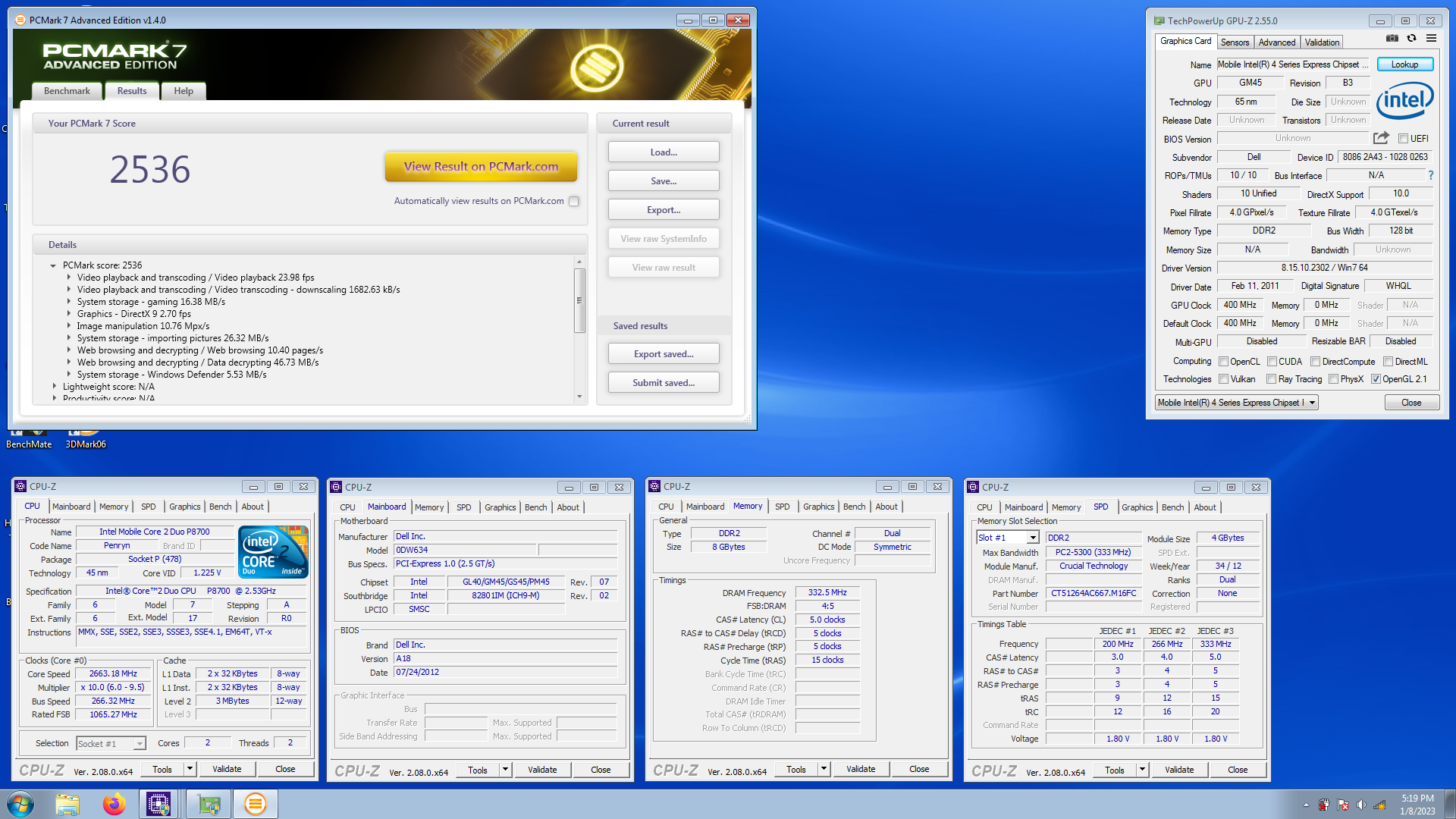Click the Details list scrollbar thumb
Image resolution: width=1456 pixels, height=819 pixels.
pos(579,300)
